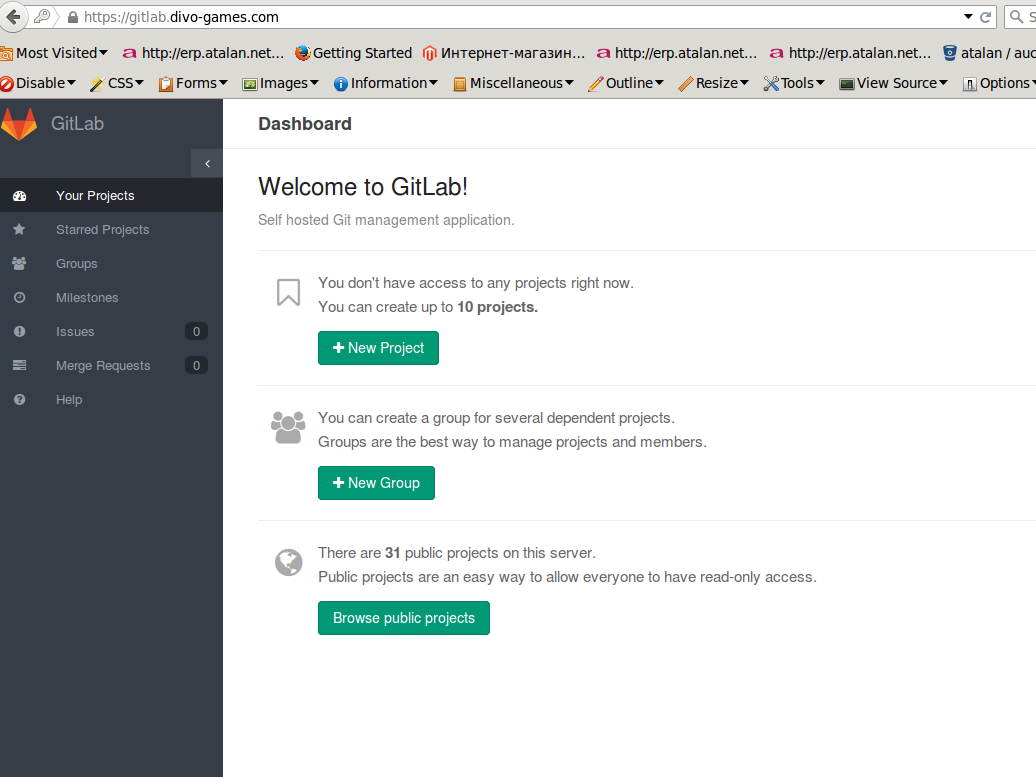Click the dashboard icon beside Your Projects
1036x777 pixels.
[19, 196]
